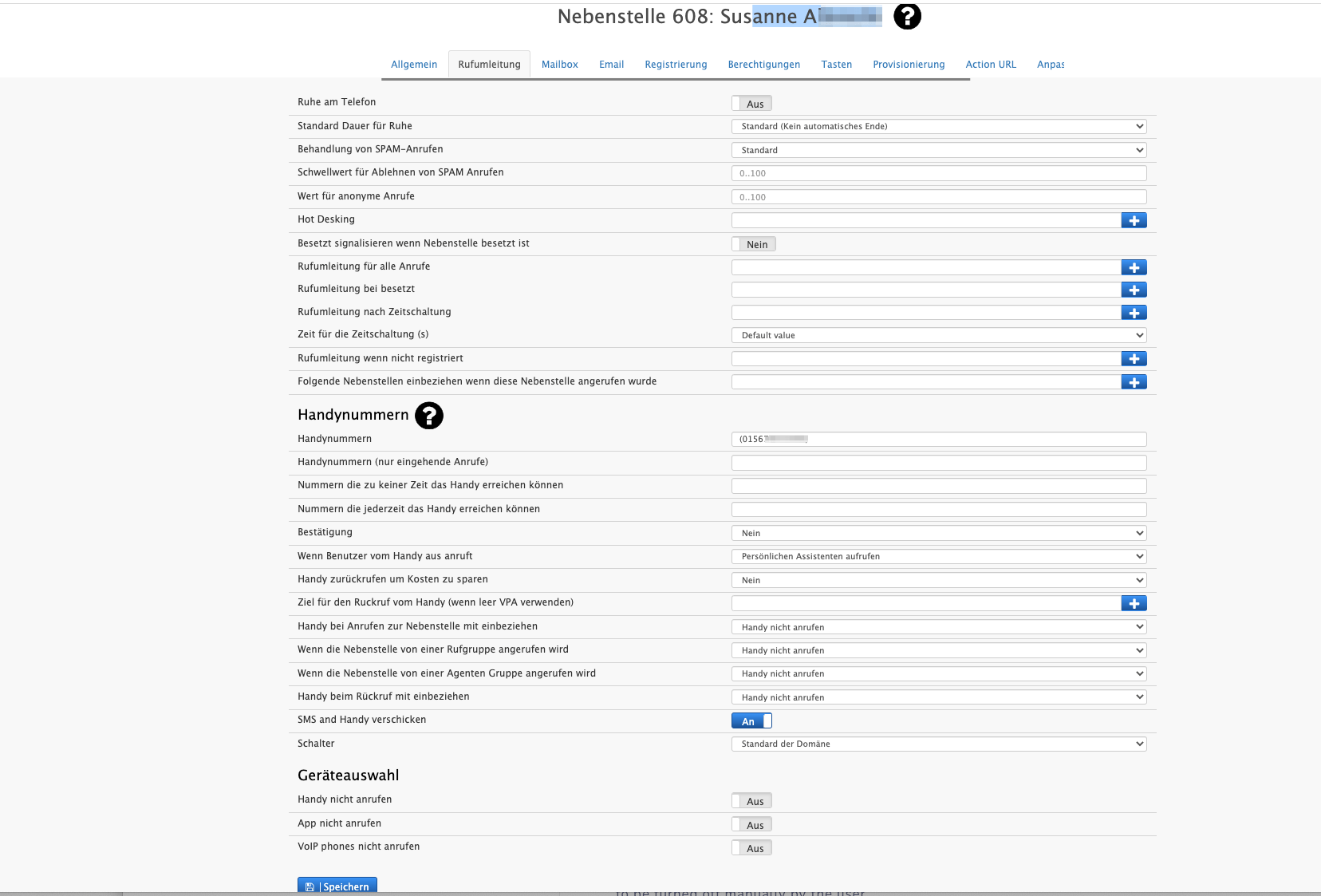Add Ziel für den Rückruf vom Handy

tap(1134, 603)
